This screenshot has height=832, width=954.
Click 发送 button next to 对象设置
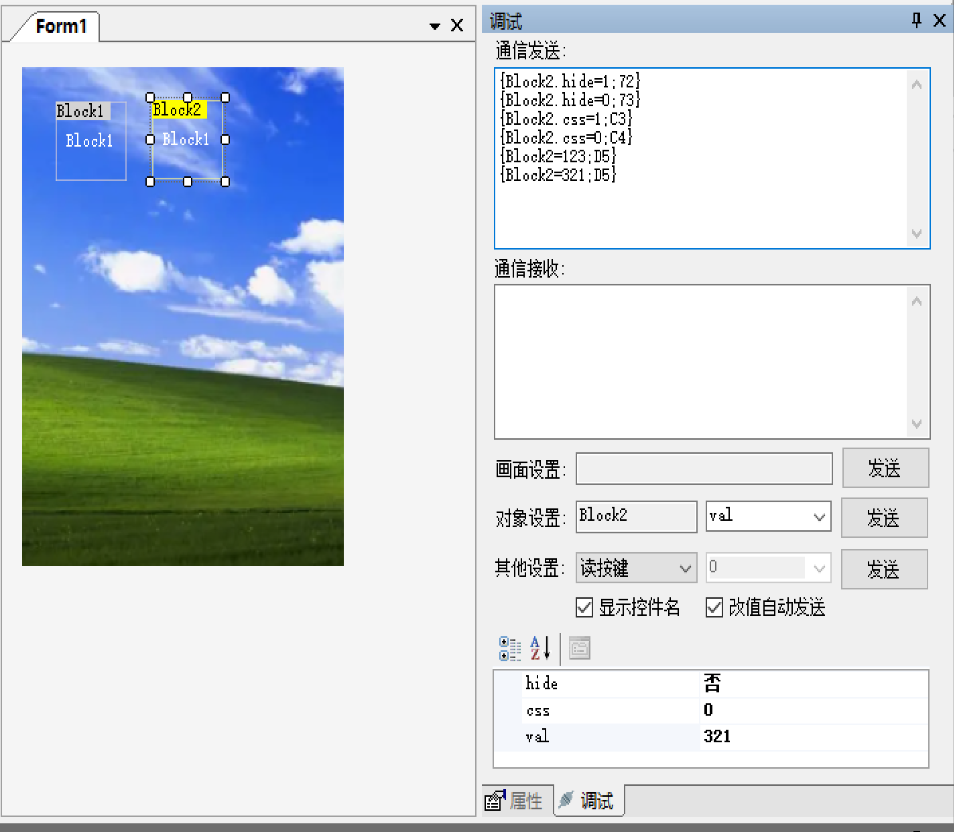pos(884,518)
